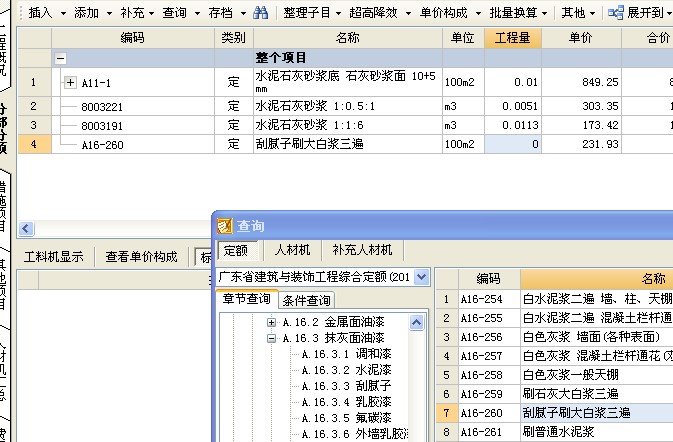Screen dimensions: 673x442
Task: Select tree item A.16.3.3 刮腻子
Action: coord(346,386)
